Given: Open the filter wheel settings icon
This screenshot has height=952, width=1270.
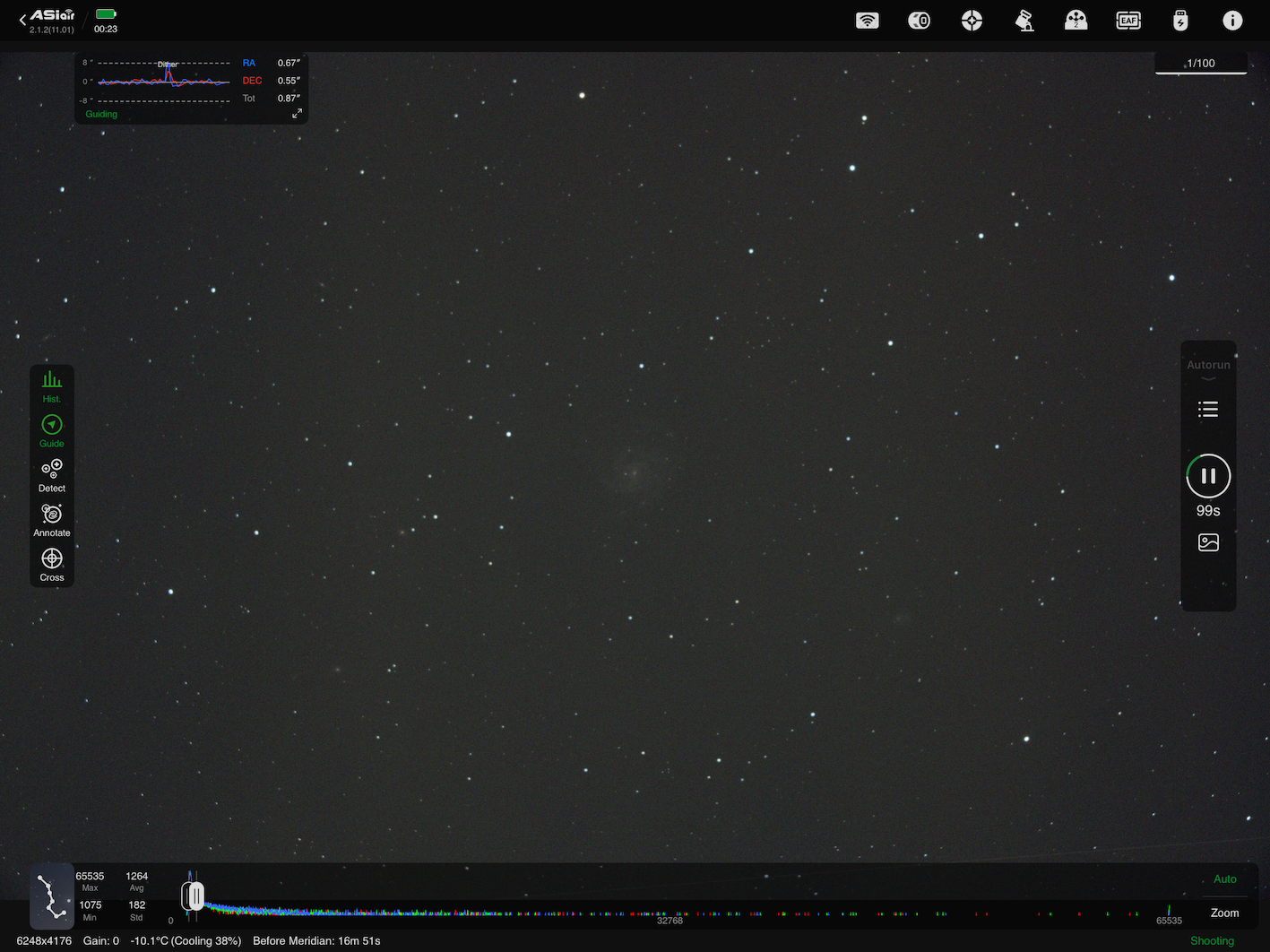Looking at the screenshot, I should tap(1076, 21).
